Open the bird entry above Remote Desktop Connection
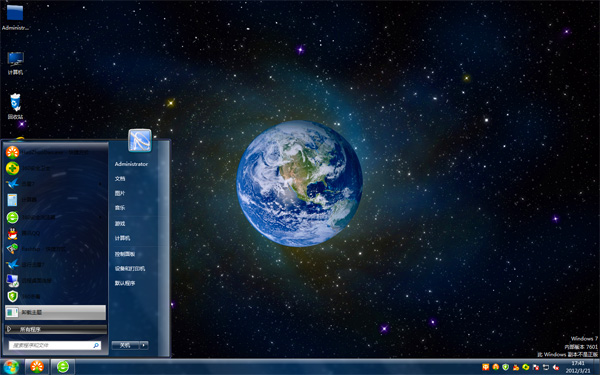The width and height of the screenshot is (600, 375). (x=55, y=264)
